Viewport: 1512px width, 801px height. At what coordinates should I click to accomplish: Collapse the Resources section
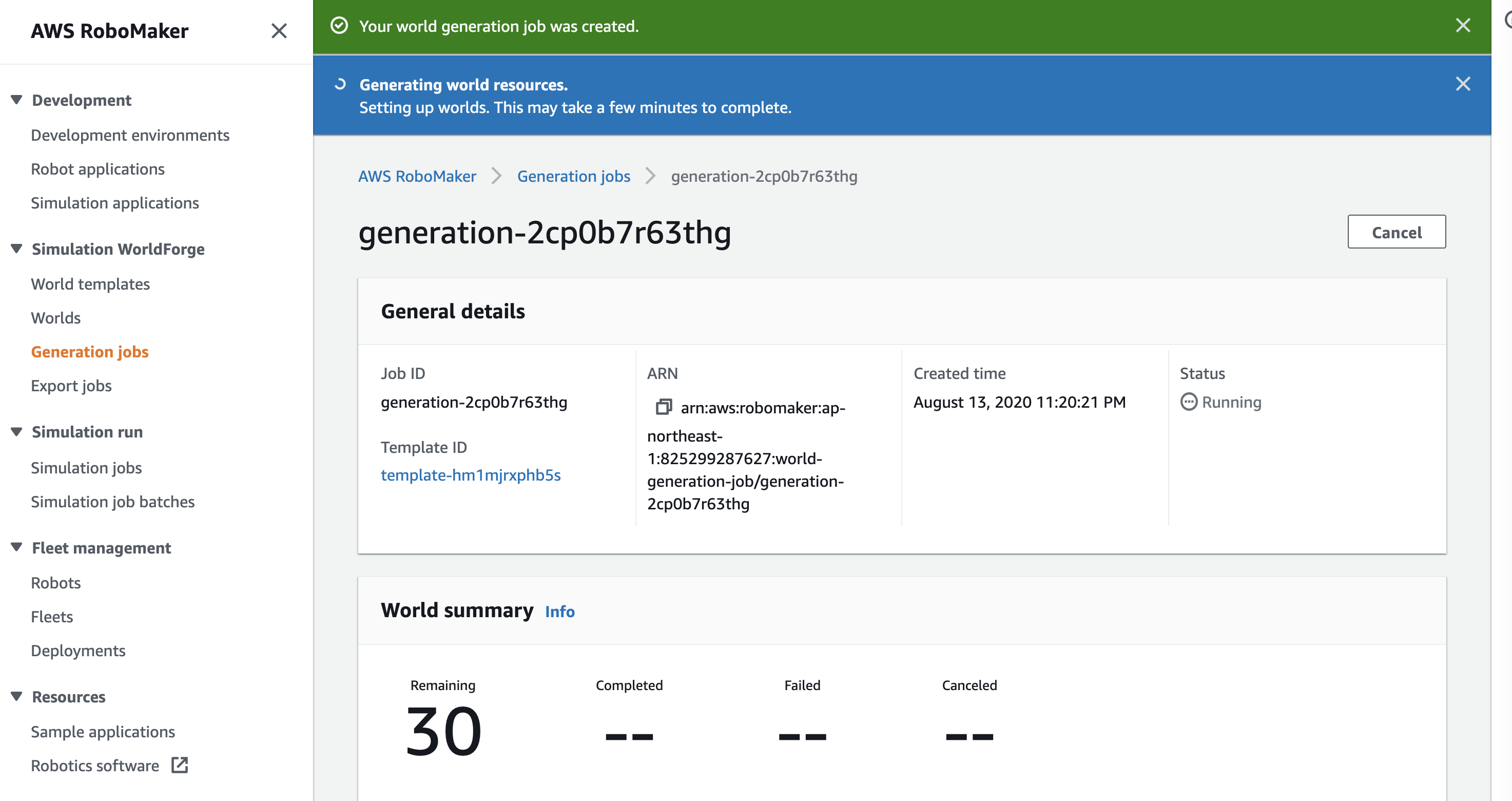coord(16,696)
